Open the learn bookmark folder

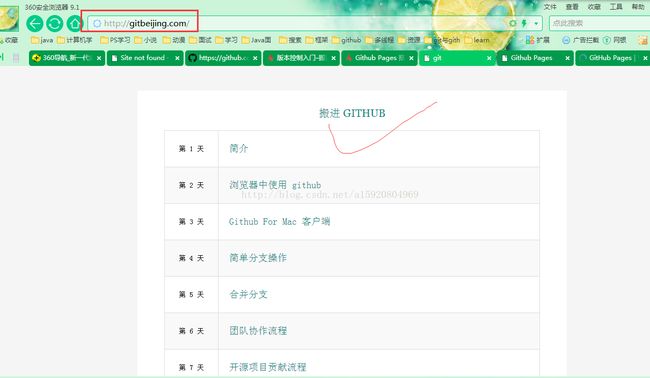coord(477,40)
